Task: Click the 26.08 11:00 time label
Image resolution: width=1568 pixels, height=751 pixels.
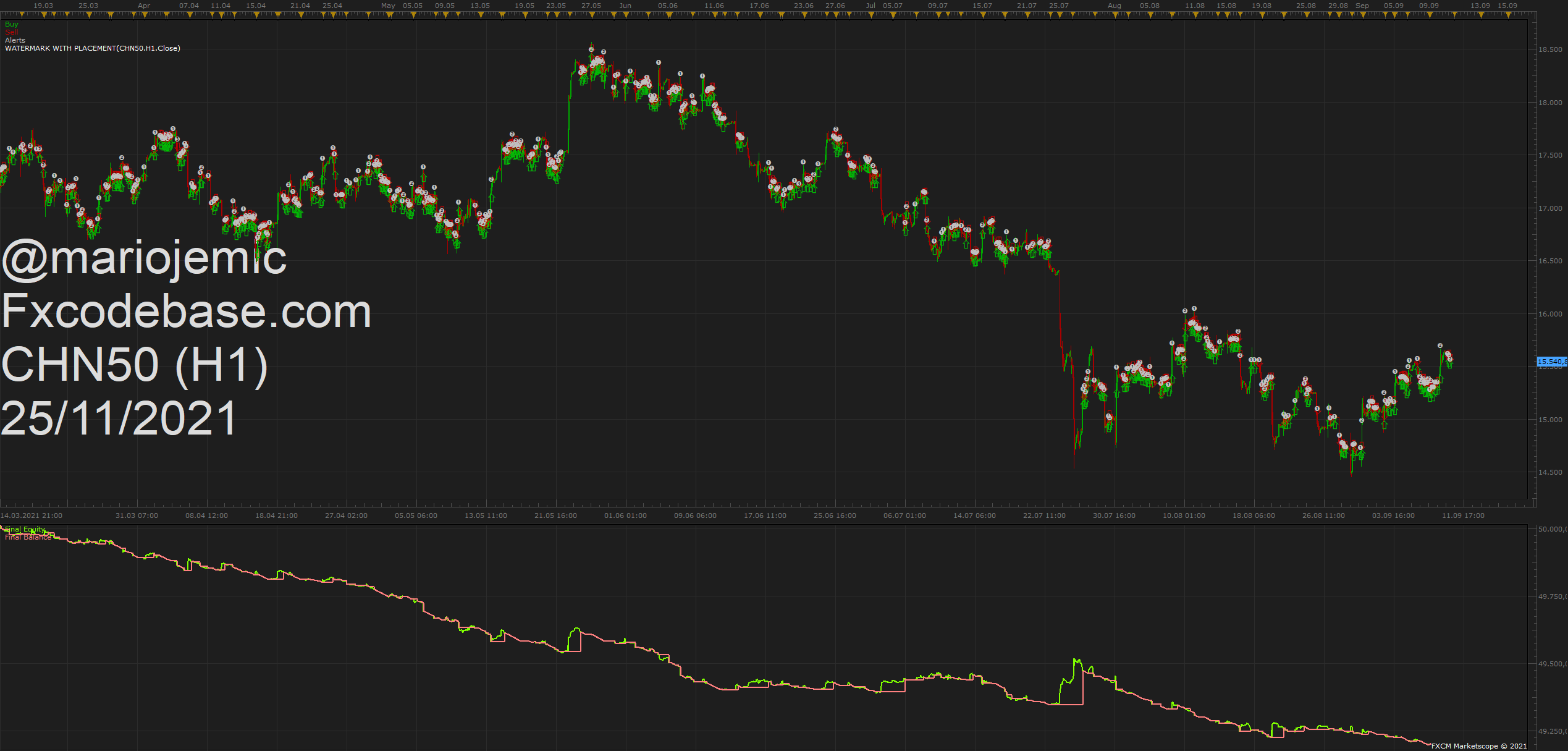Action: click(1324, 516)
